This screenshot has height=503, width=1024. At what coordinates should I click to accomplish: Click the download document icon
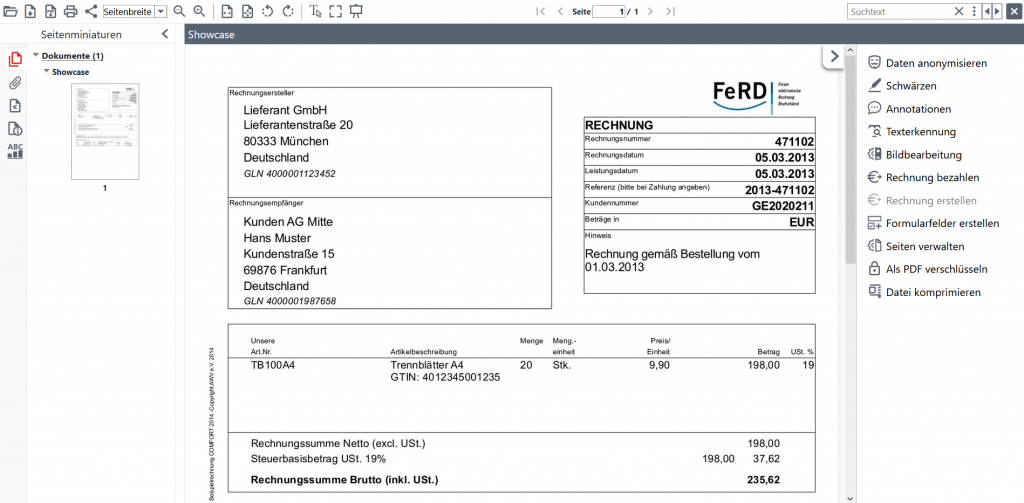pos(30,11)
